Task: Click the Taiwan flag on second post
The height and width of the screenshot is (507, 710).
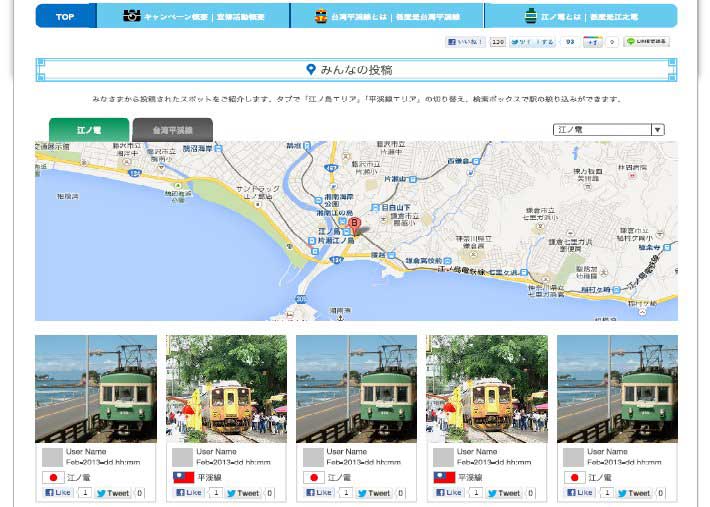Action: [x=183, y=478]
